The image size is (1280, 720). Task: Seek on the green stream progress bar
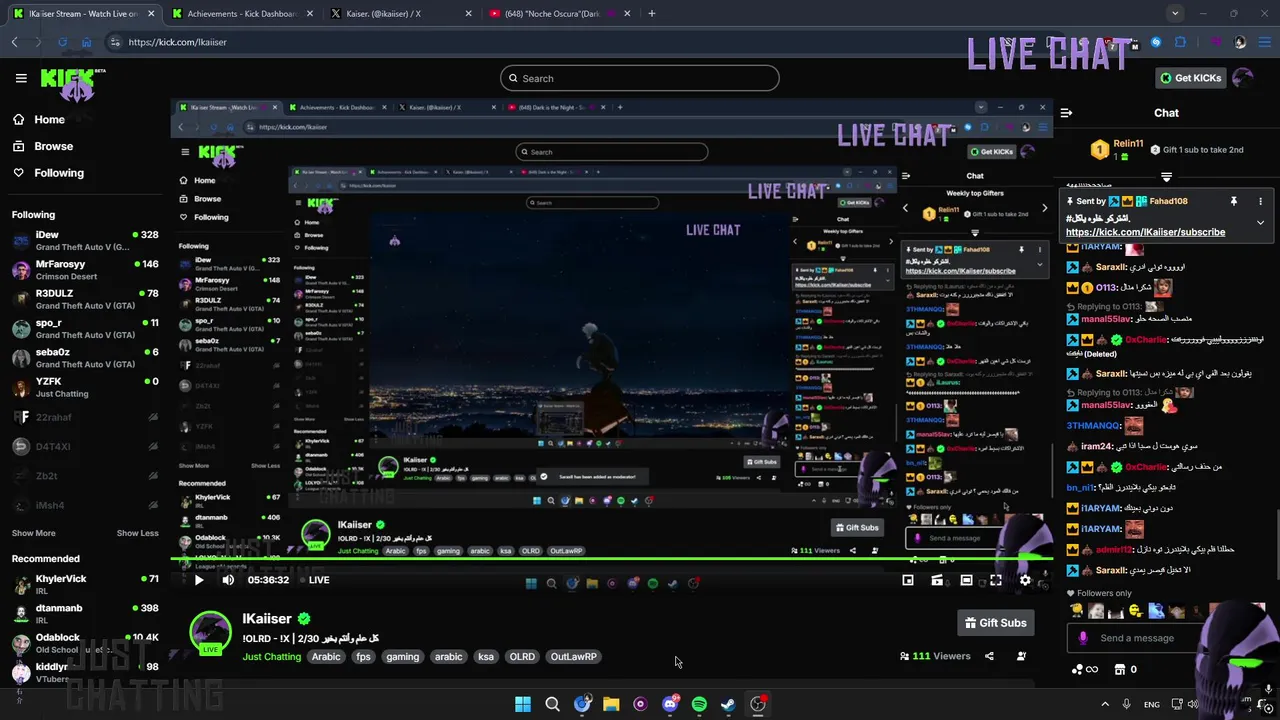[x=610, y=559]
